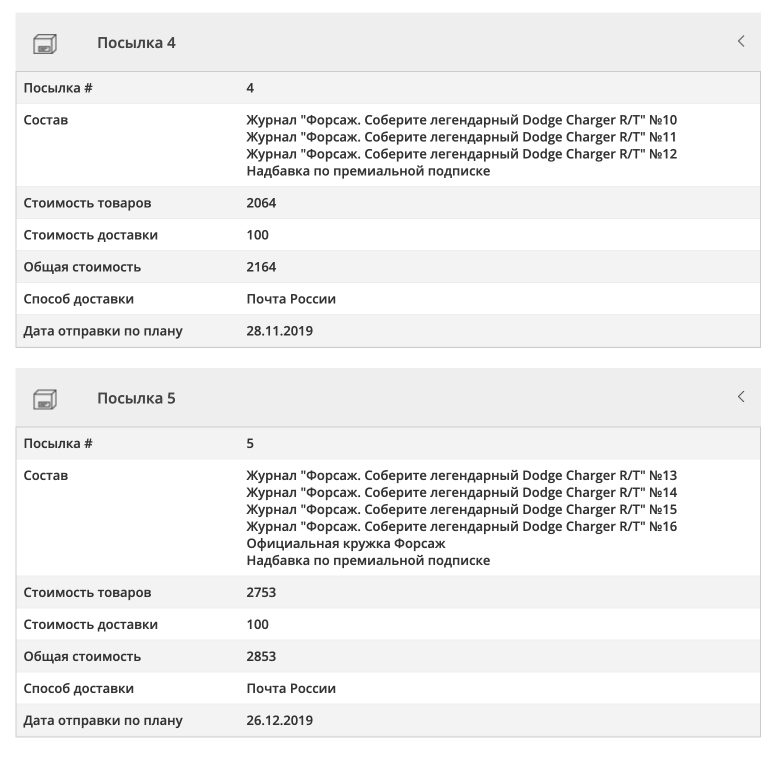The width and height of the screenshot is (779, 780).
Task: Select the Dodge Charger magazine №15 line
Action: (461, 510)
